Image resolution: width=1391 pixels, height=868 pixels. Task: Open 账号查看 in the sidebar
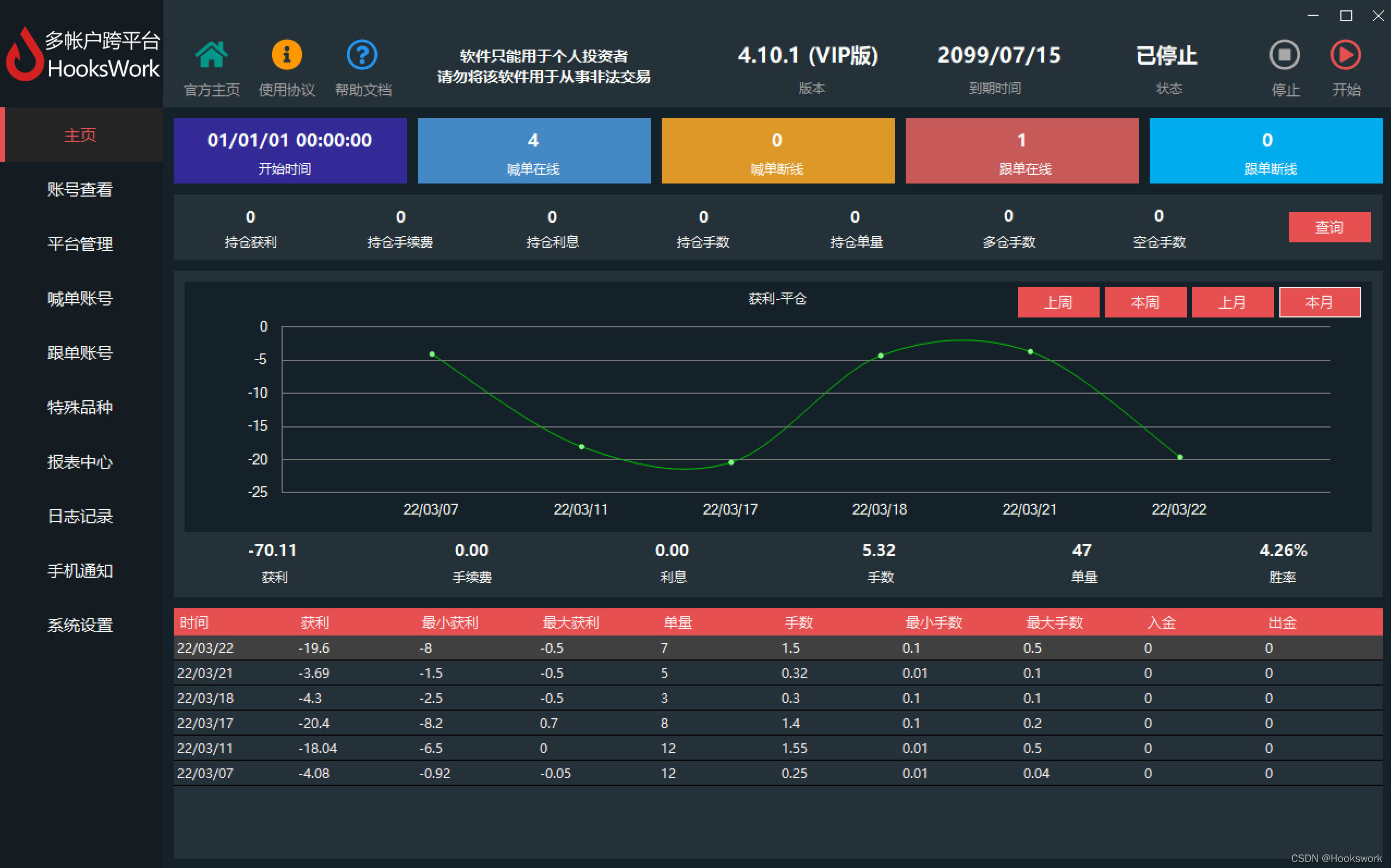click(81, 190)
